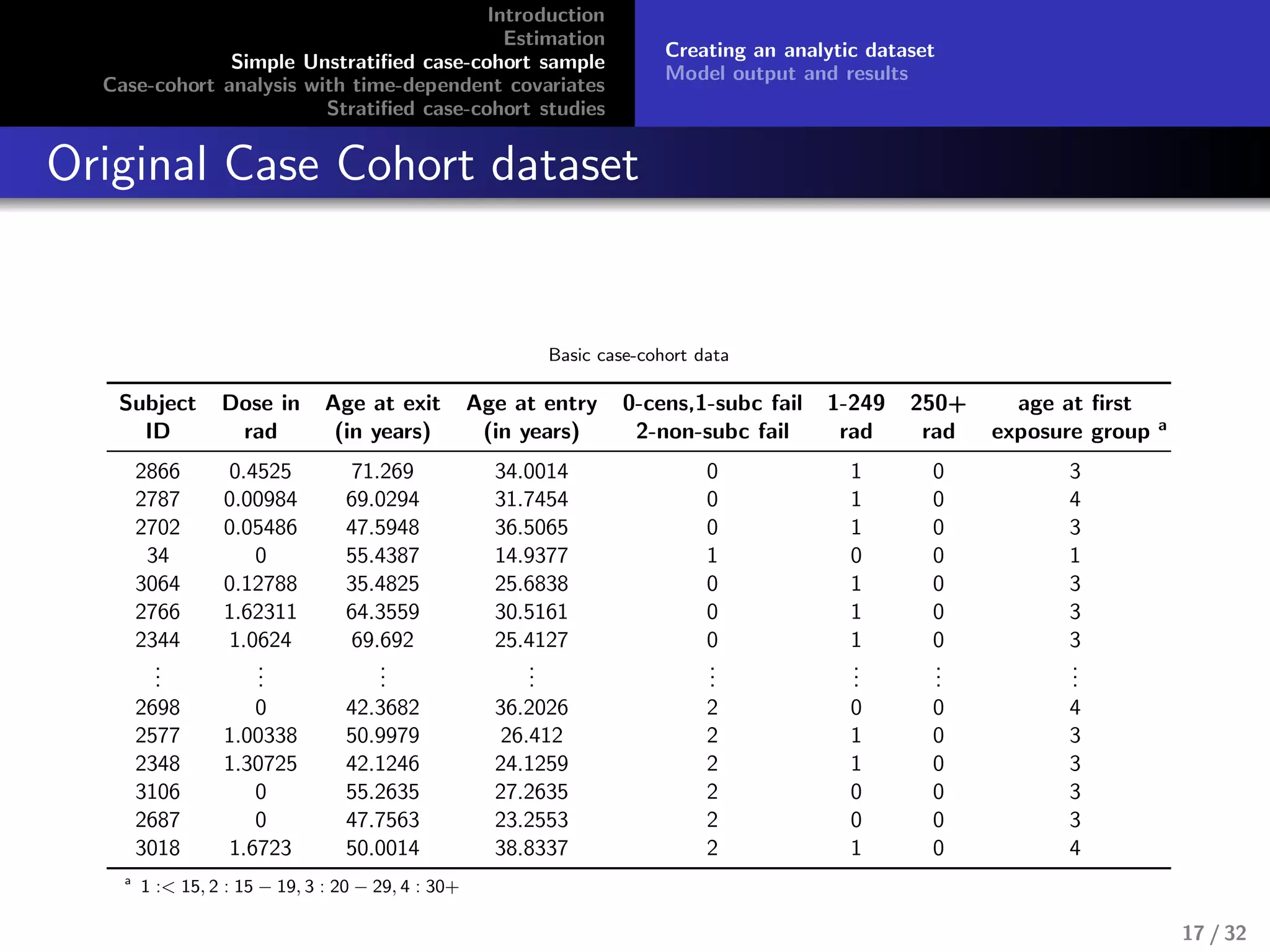Viewport: 1270px width, 952px height.
Task: Click age at entry 14.9377
Action: [x=531, y=555]
